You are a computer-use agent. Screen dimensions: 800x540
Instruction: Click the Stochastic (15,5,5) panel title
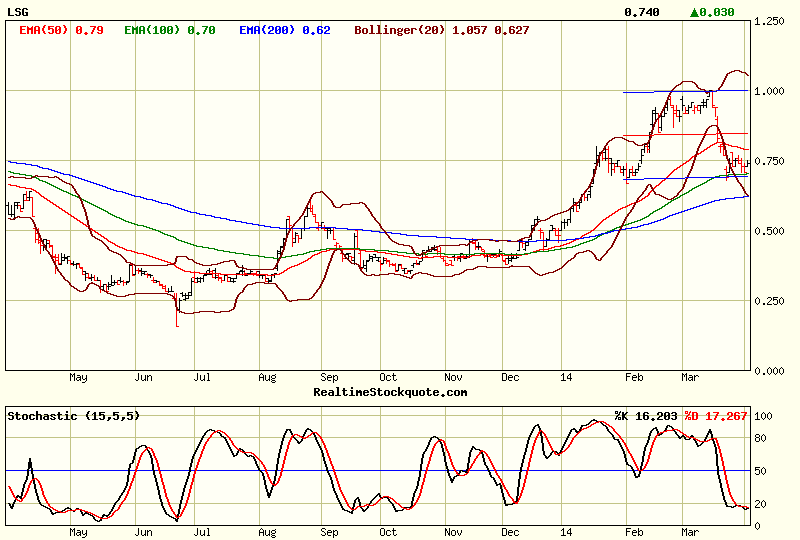[73, 416]
